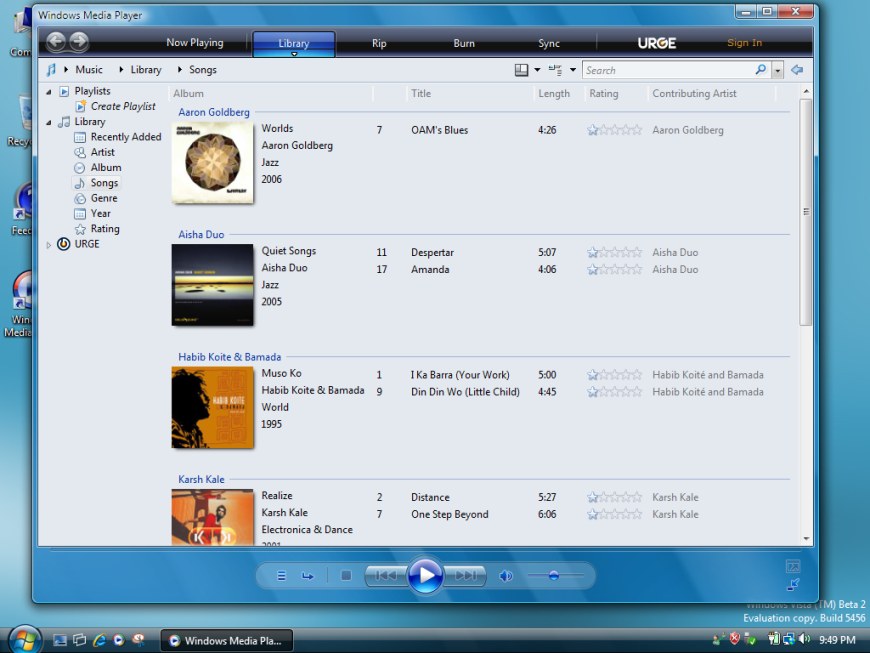The image size is (870, 653).
Task: Open the layout options dropdown arrow
Action: [x=537, y=70]
